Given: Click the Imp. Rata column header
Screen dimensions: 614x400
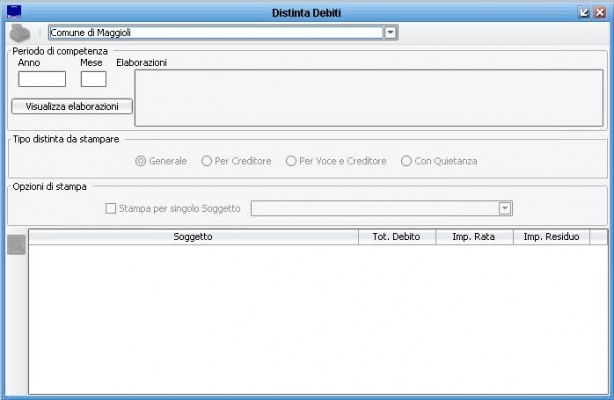Looking at the screenshot, I should (474, 237).
